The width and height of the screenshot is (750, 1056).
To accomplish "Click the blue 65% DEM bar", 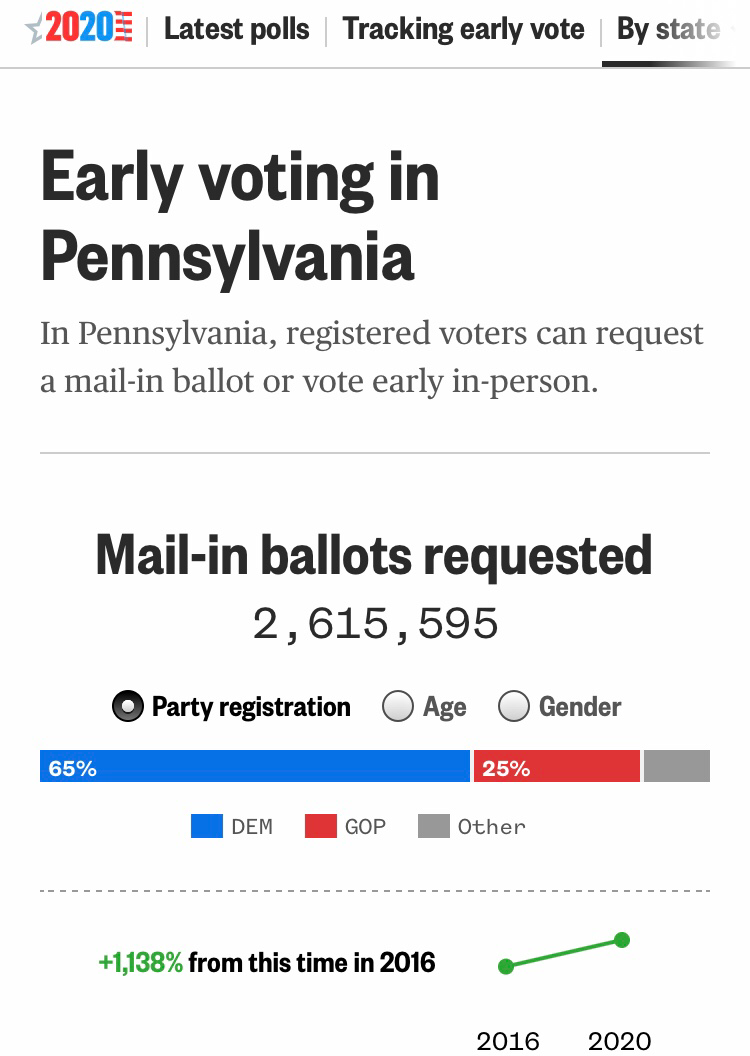I will (x=254, y=766).
